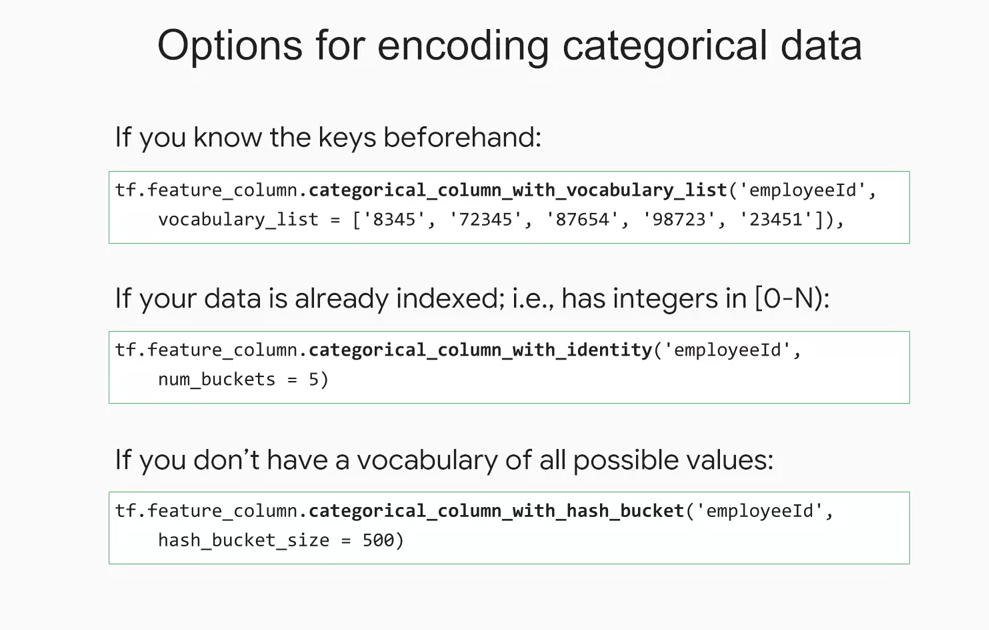Viewport: 989px width, 630px height.
Task: Click 'categorical_column_with_identity' function name
Action: click(x=480, y=351)
